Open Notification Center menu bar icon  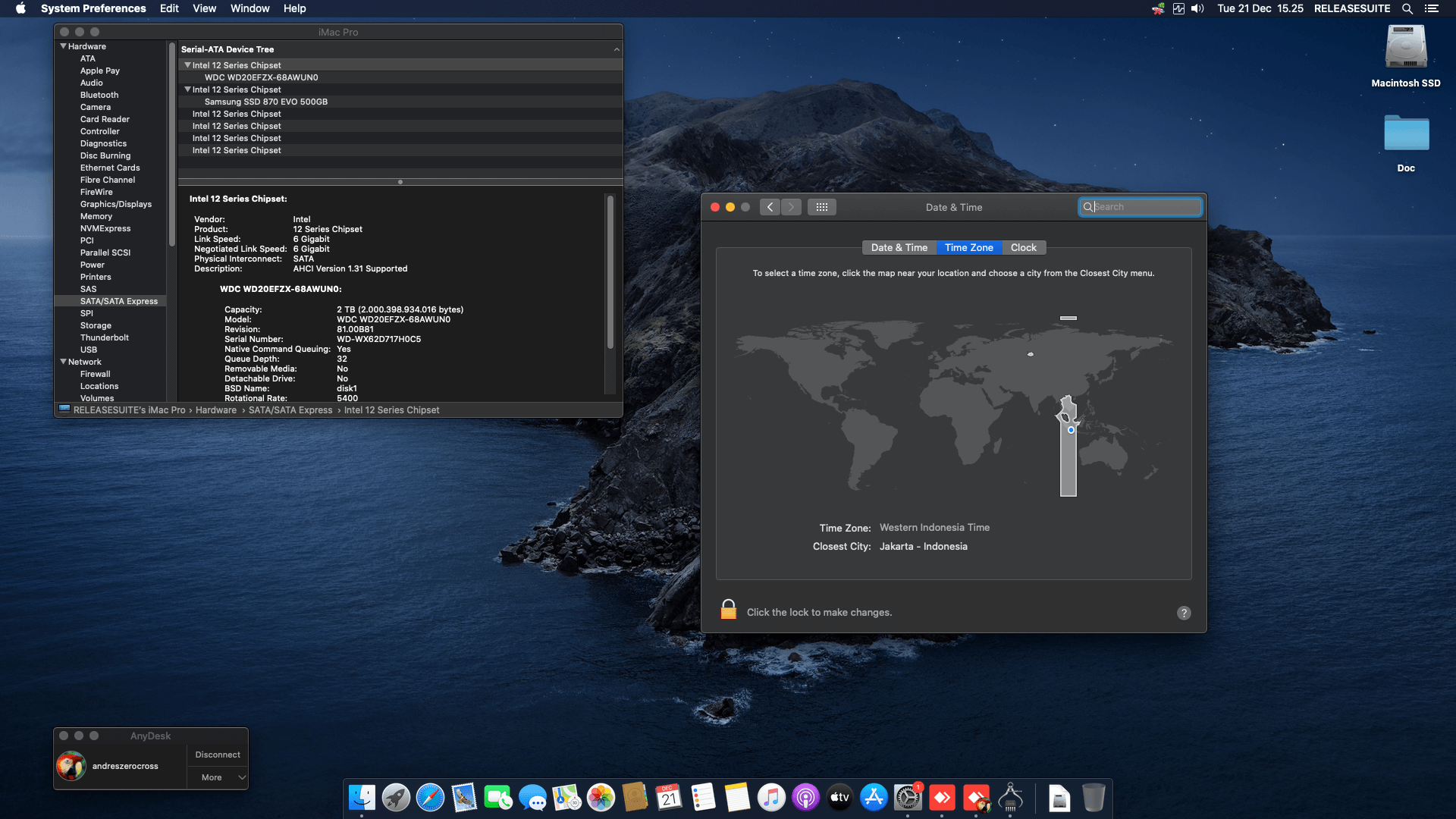pos(1432,8)
